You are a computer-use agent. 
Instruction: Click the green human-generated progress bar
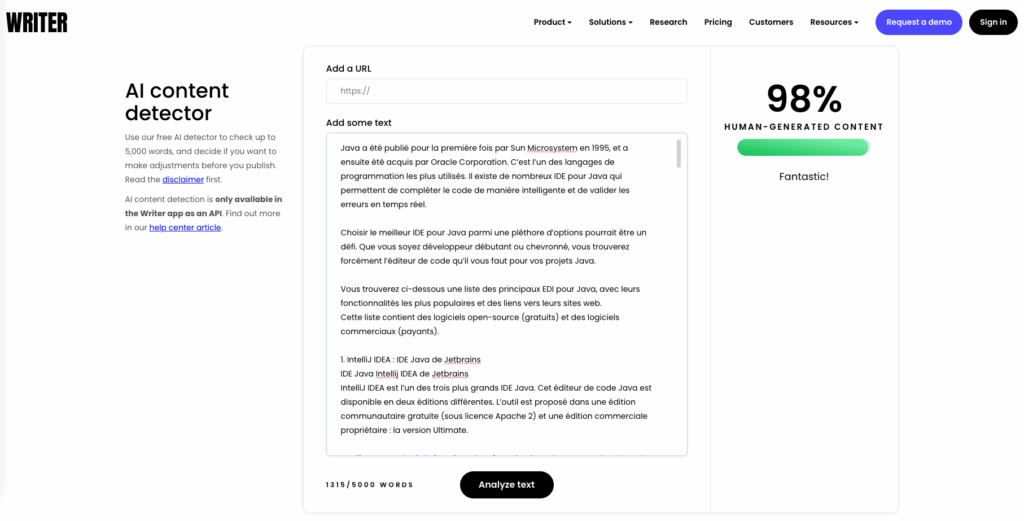coord(803,148)
